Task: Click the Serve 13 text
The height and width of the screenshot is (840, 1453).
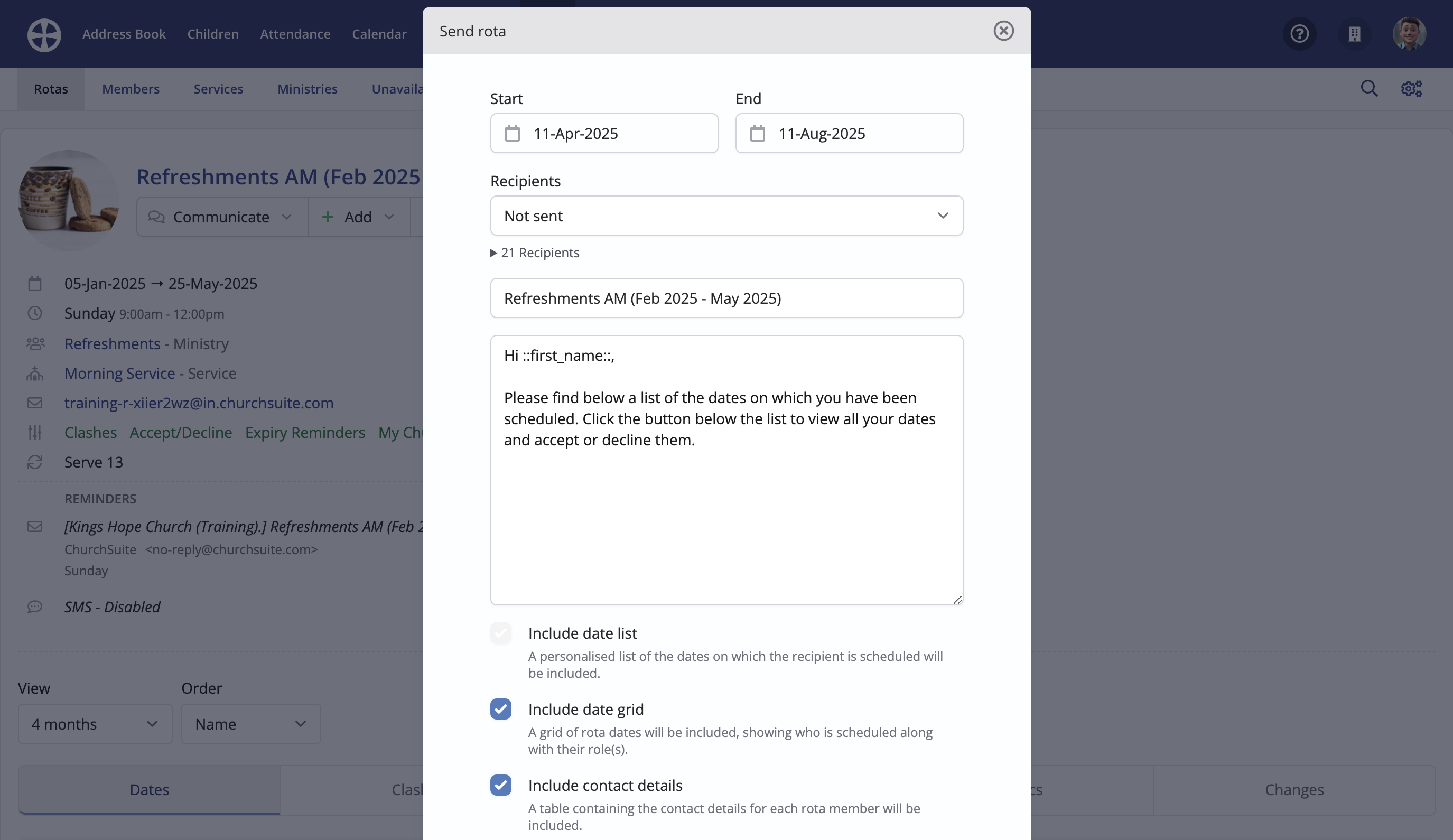Action: pos(94,462)
